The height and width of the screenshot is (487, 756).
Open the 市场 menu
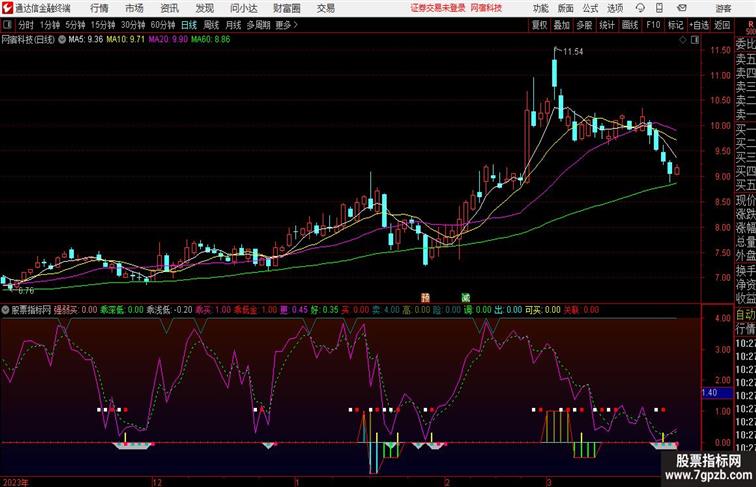pos(134,8)
